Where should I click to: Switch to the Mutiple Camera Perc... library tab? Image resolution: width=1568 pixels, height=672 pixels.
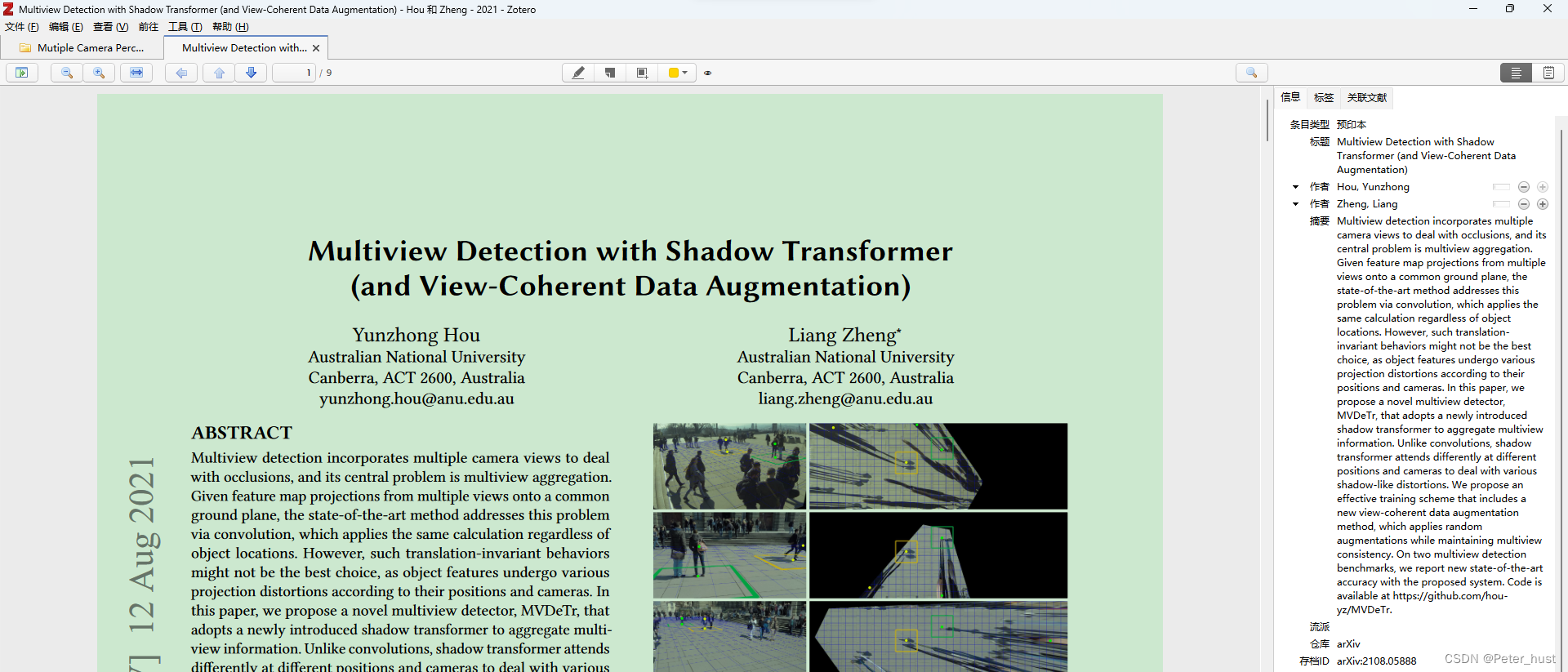(82, 48)
